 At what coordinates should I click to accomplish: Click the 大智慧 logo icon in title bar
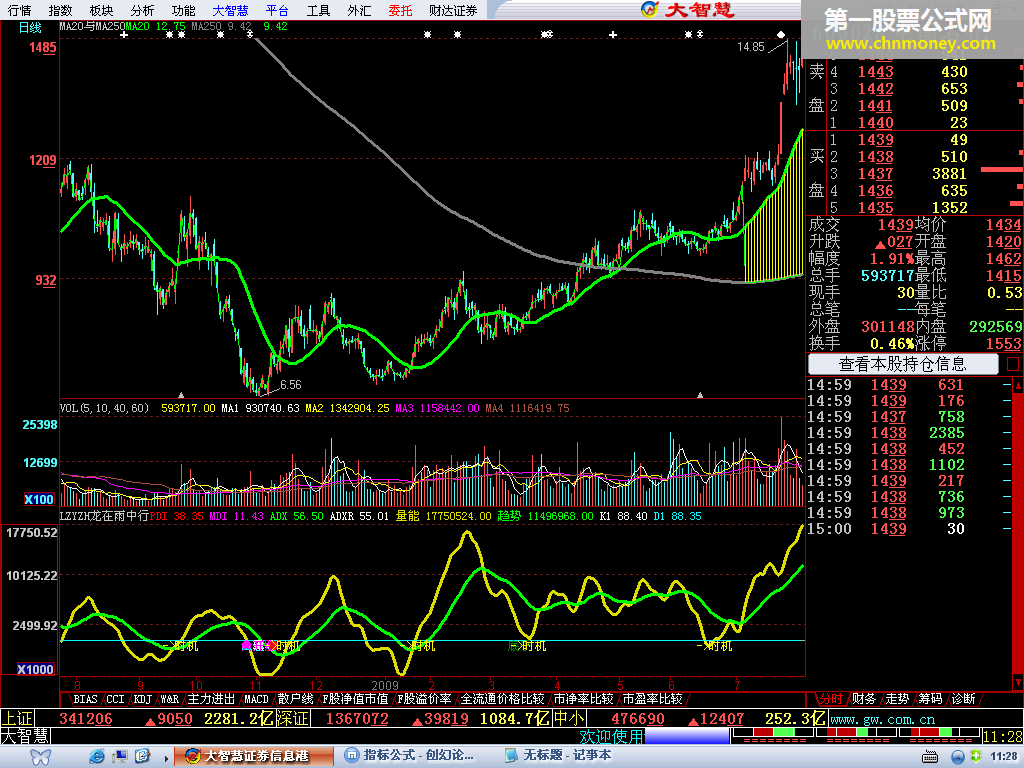pyautogui.click(x=650, y=9)
